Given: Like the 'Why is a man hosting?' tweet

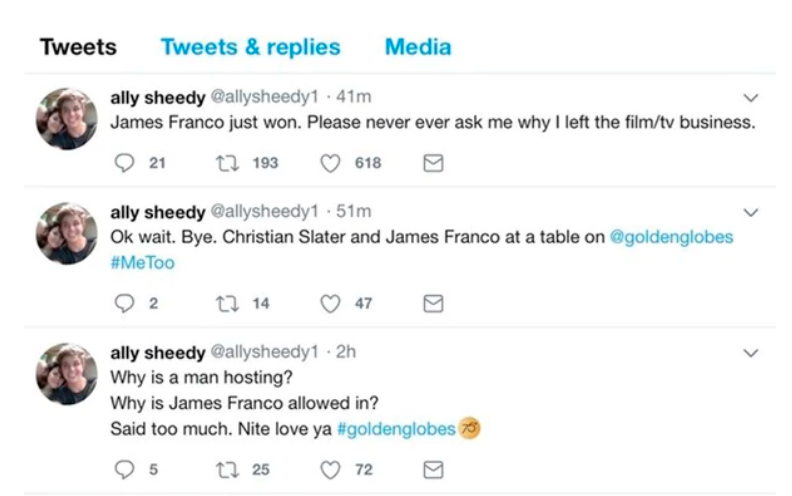Looking at the screenshot, I should (x=331, y=469).
